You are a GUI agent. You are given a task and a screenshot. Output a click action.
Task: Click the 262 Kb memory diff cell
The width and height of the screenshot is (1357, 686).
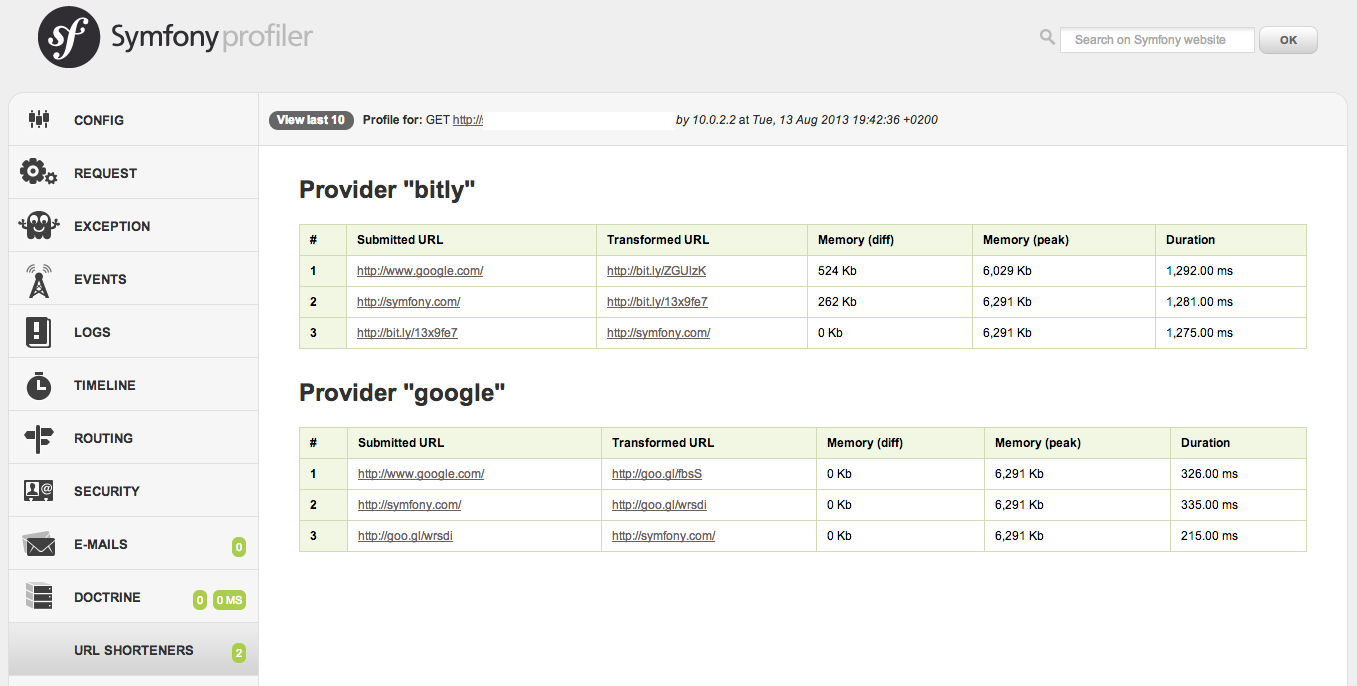[x=889, y=302]
